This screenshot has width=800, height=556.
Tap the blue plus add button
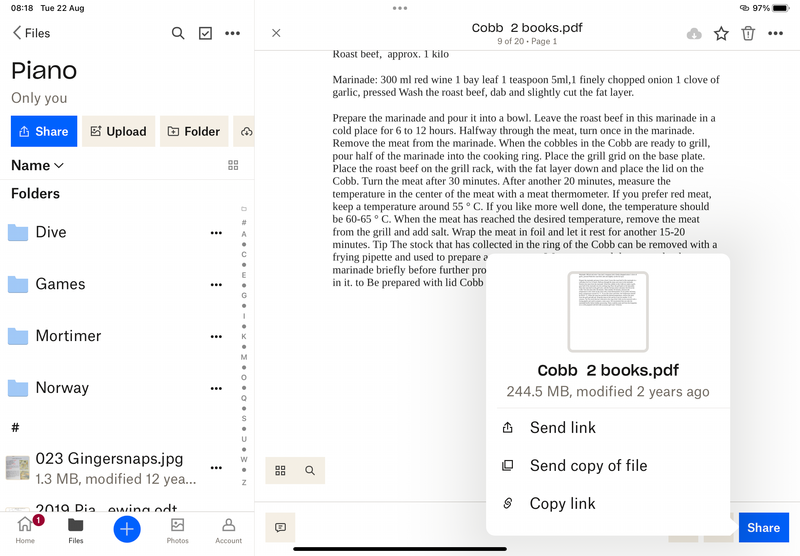(x=127, y=529)
